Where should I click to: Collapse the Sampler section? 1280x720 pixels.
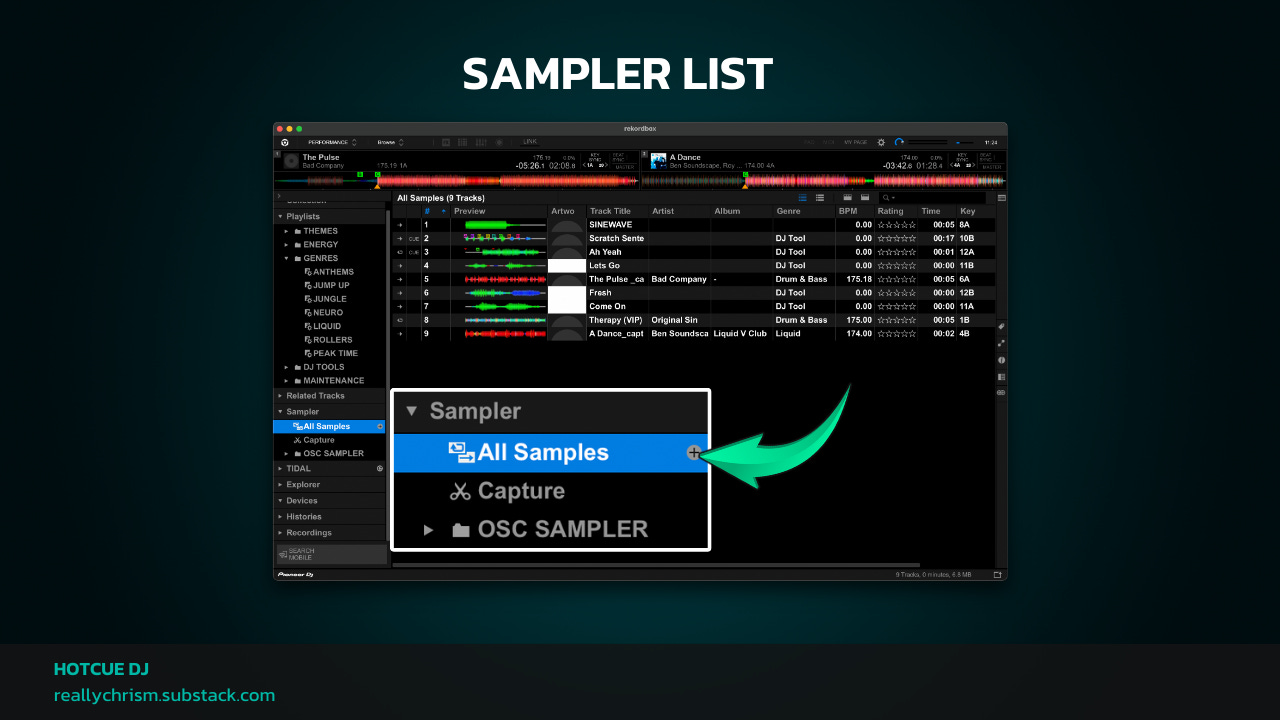[x=280, y=411]
